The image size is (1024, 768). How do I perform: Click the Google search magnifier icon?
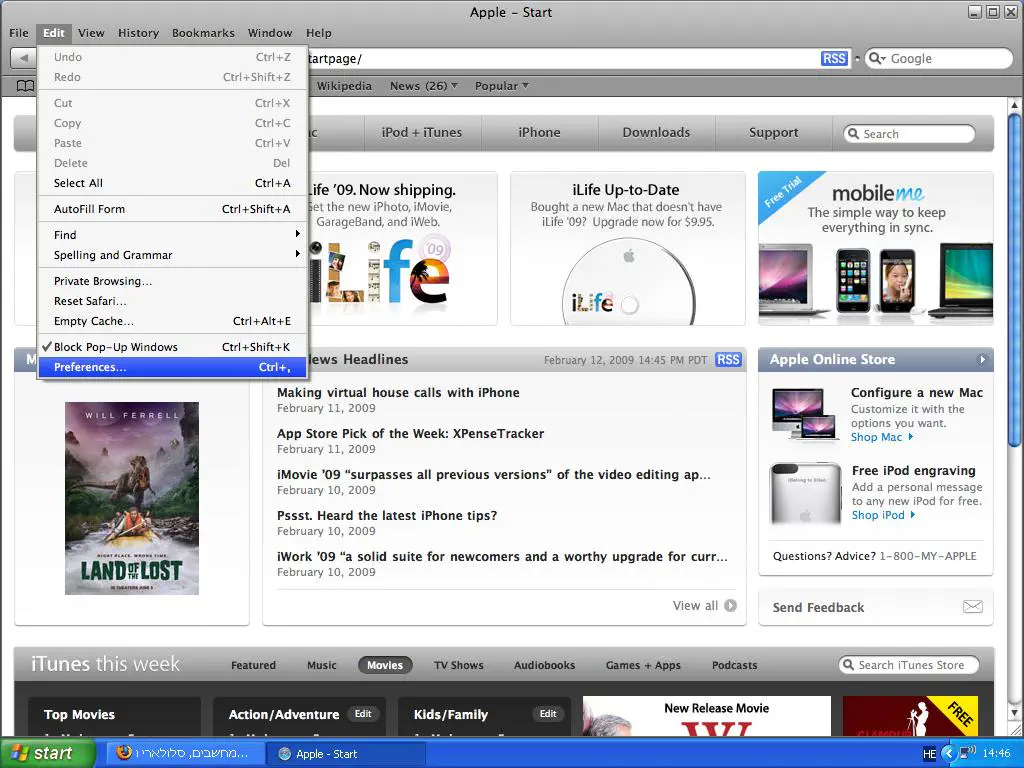(x=877, y=59)
